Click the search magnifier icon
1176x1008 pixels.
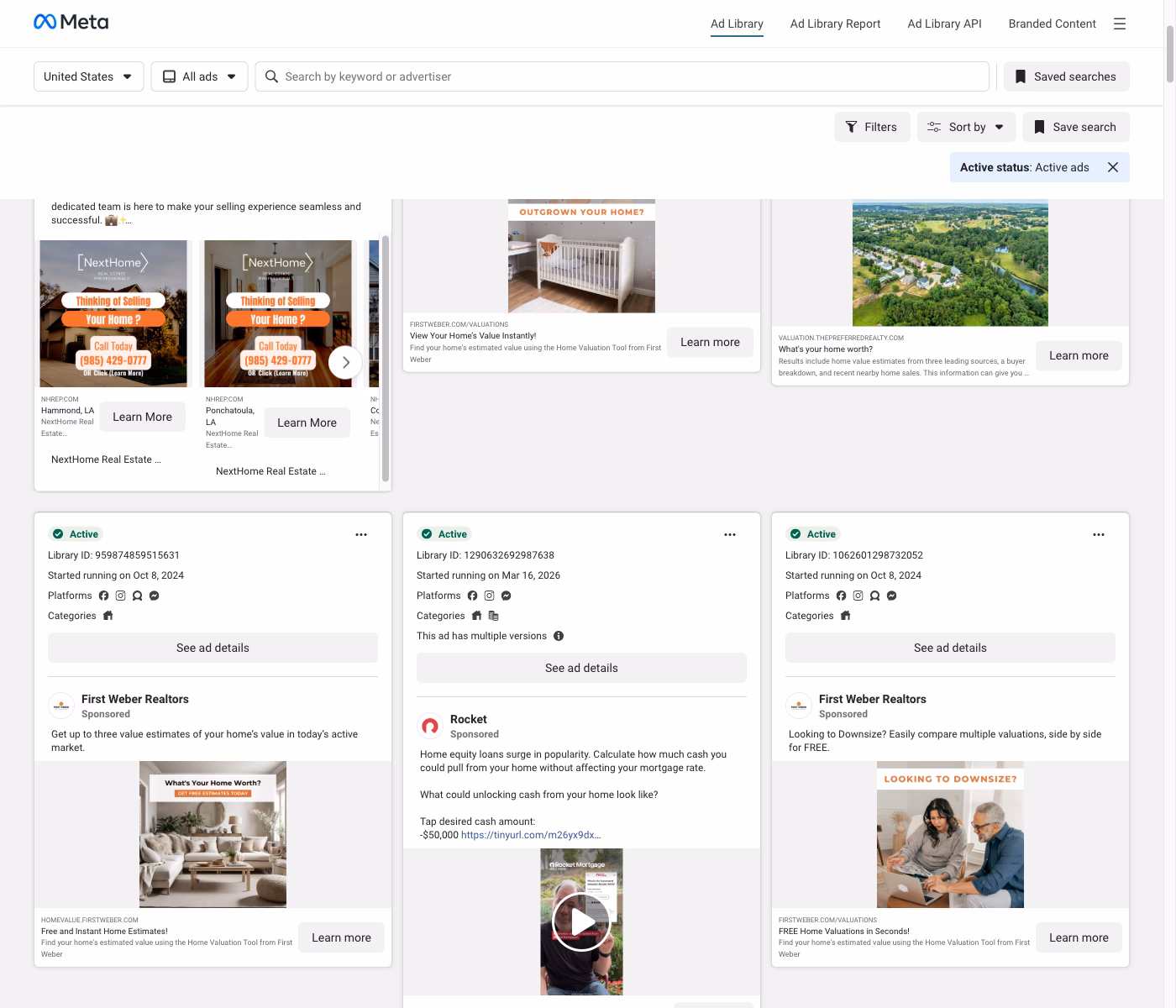coord(270,76)
